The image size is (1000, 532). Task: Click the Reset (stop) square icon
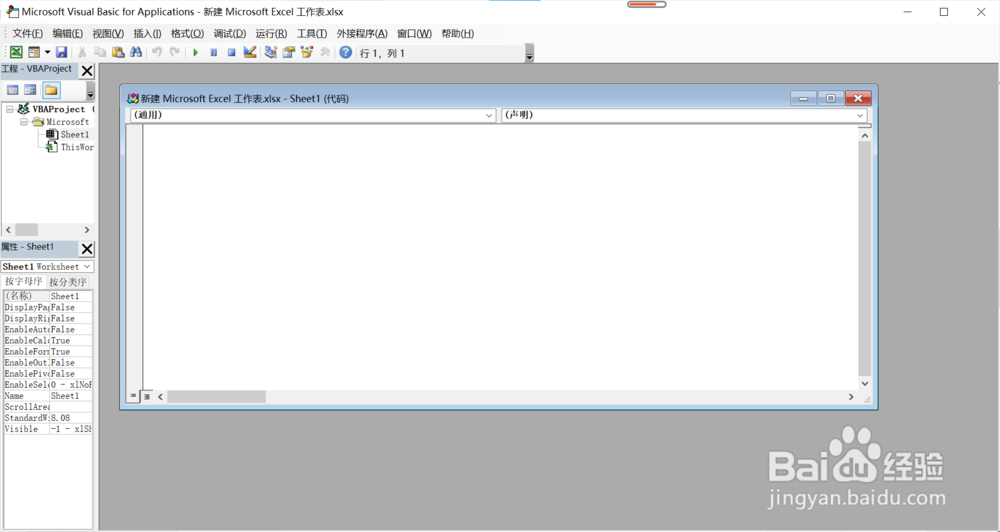tap(232, 52)
